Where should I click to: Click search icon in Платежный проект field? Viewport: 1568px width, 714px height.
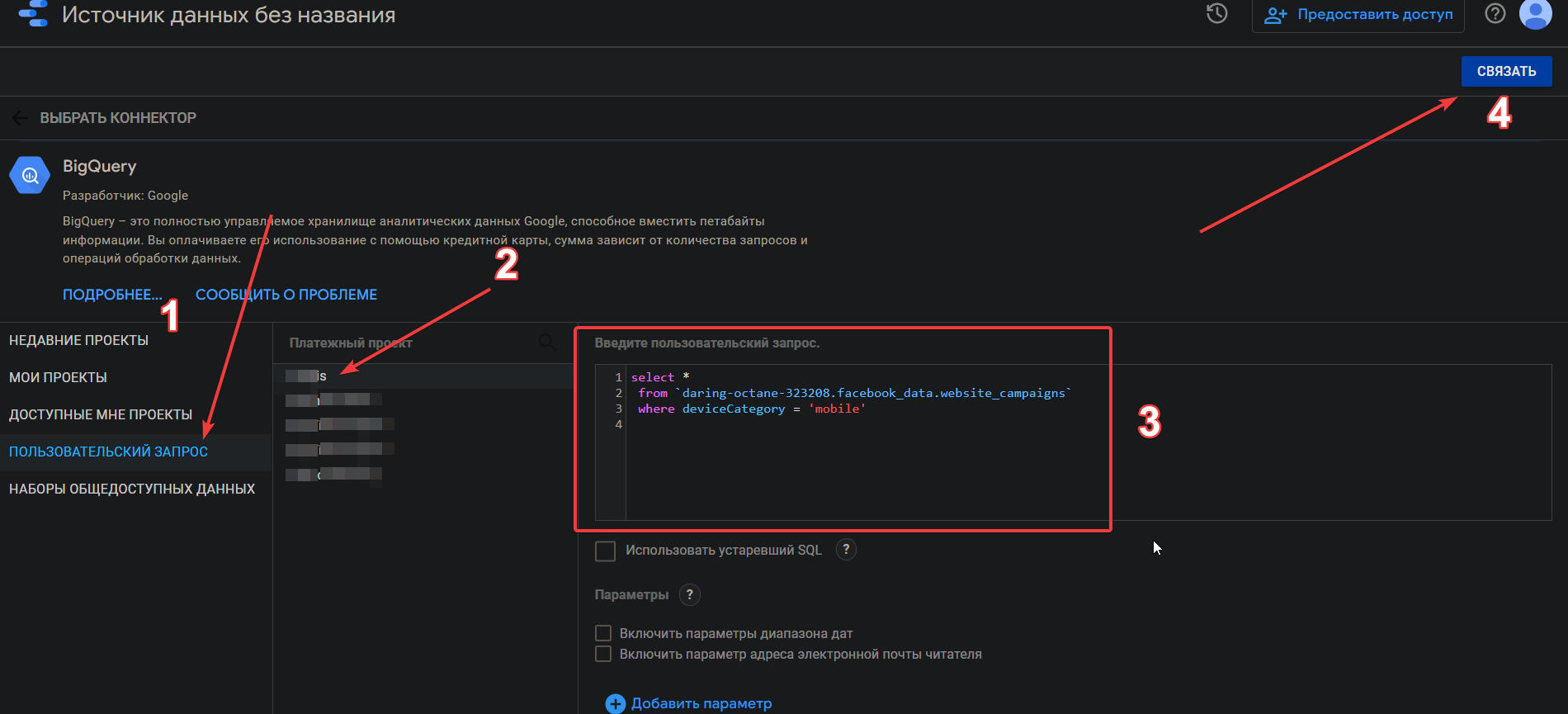pyautogui.click(x=546, y=342)
